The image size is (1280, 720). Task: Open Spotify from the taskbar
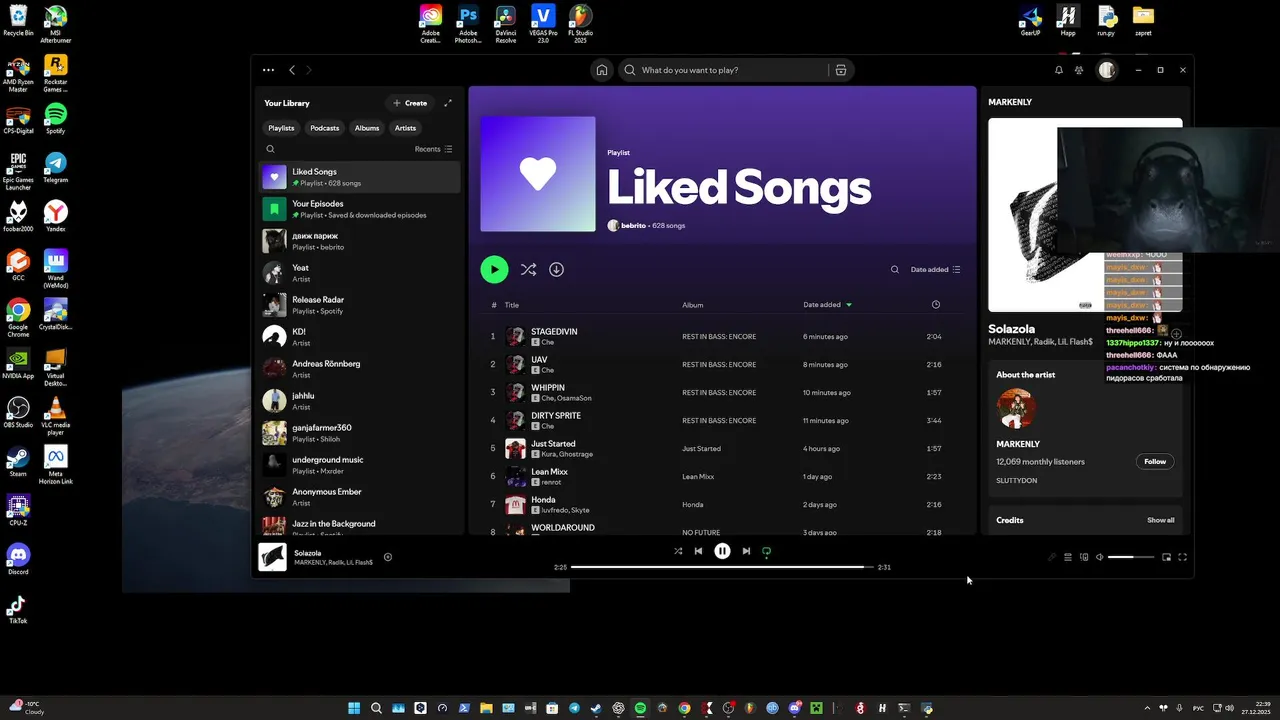pyautogui.click(x=640, y=708)
